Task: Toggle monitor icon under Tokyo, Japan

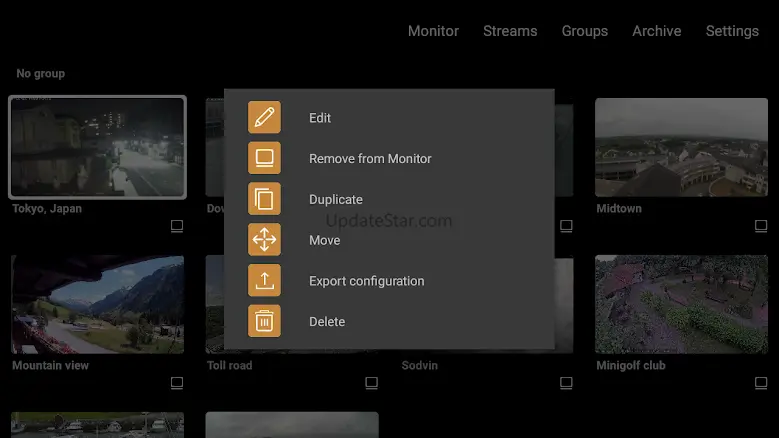Action: [x=177, y=226]
